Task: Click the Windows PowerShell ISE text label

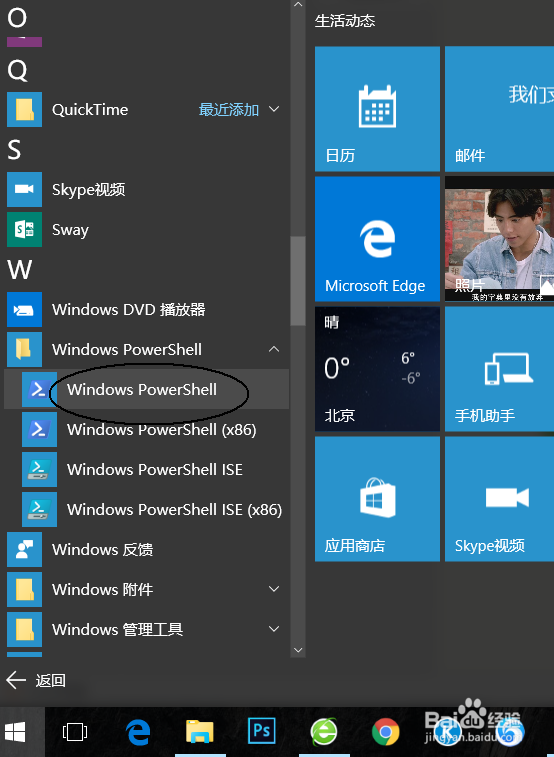Action: pos(155,469)
